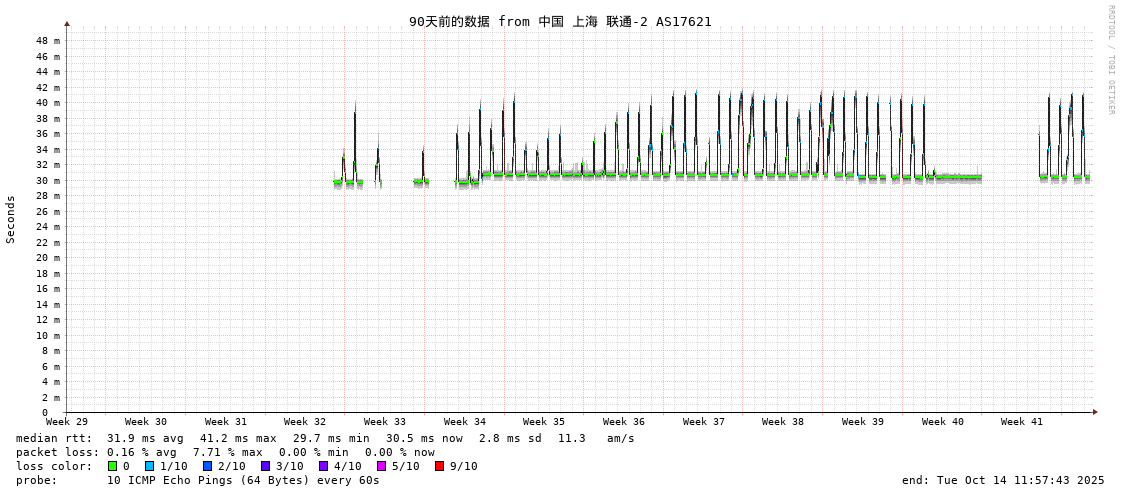Click the 30 m y-axis tick label
The width and height of the screenshot is (1121, 494).
tap(48, 180)
